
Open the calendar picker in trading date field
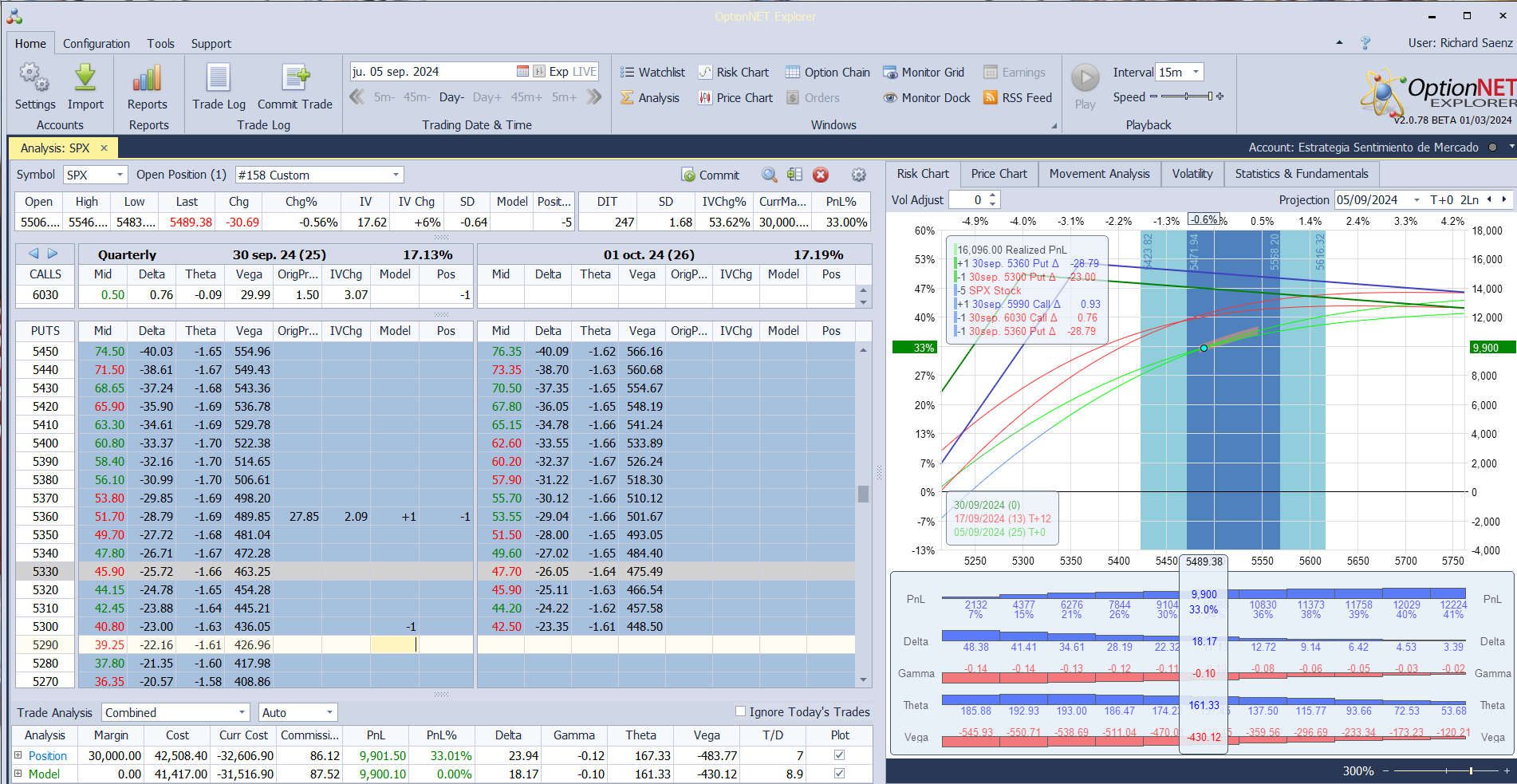[x=522, y=72]
